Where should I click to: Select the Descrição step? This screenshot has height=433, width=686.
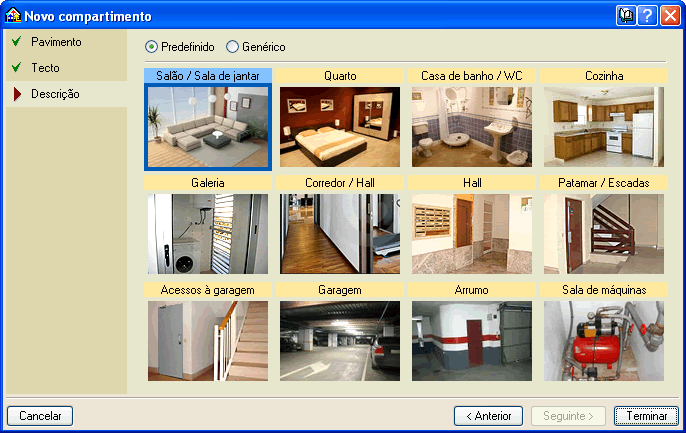click(55, 94)
